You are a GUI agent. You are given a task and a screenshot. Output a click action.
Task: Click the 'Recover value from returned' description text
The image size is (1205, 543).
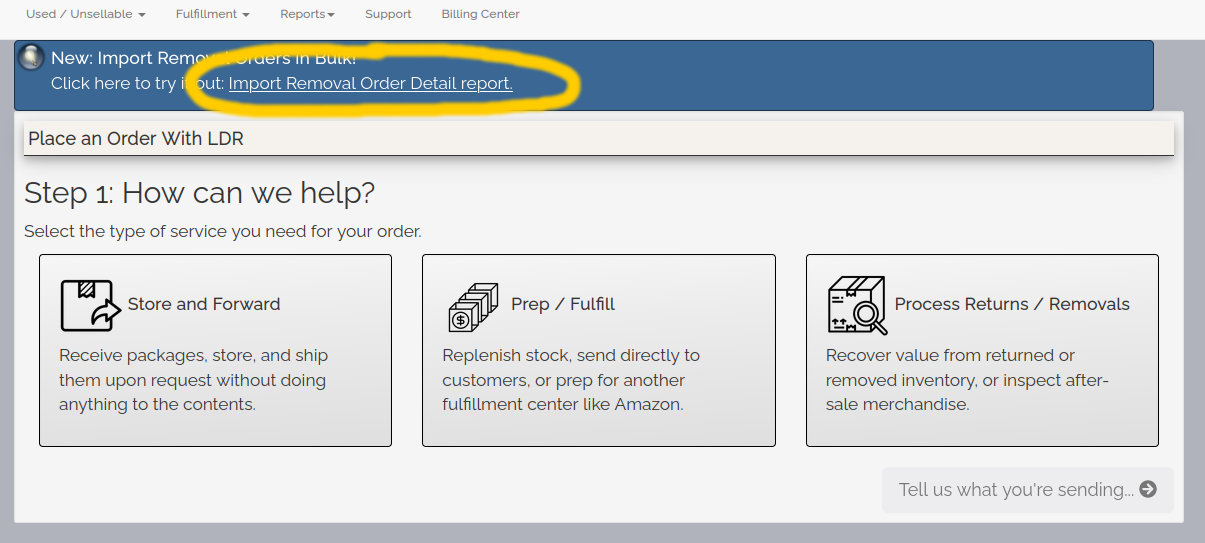pyautogui.click(x=966, y=380)
